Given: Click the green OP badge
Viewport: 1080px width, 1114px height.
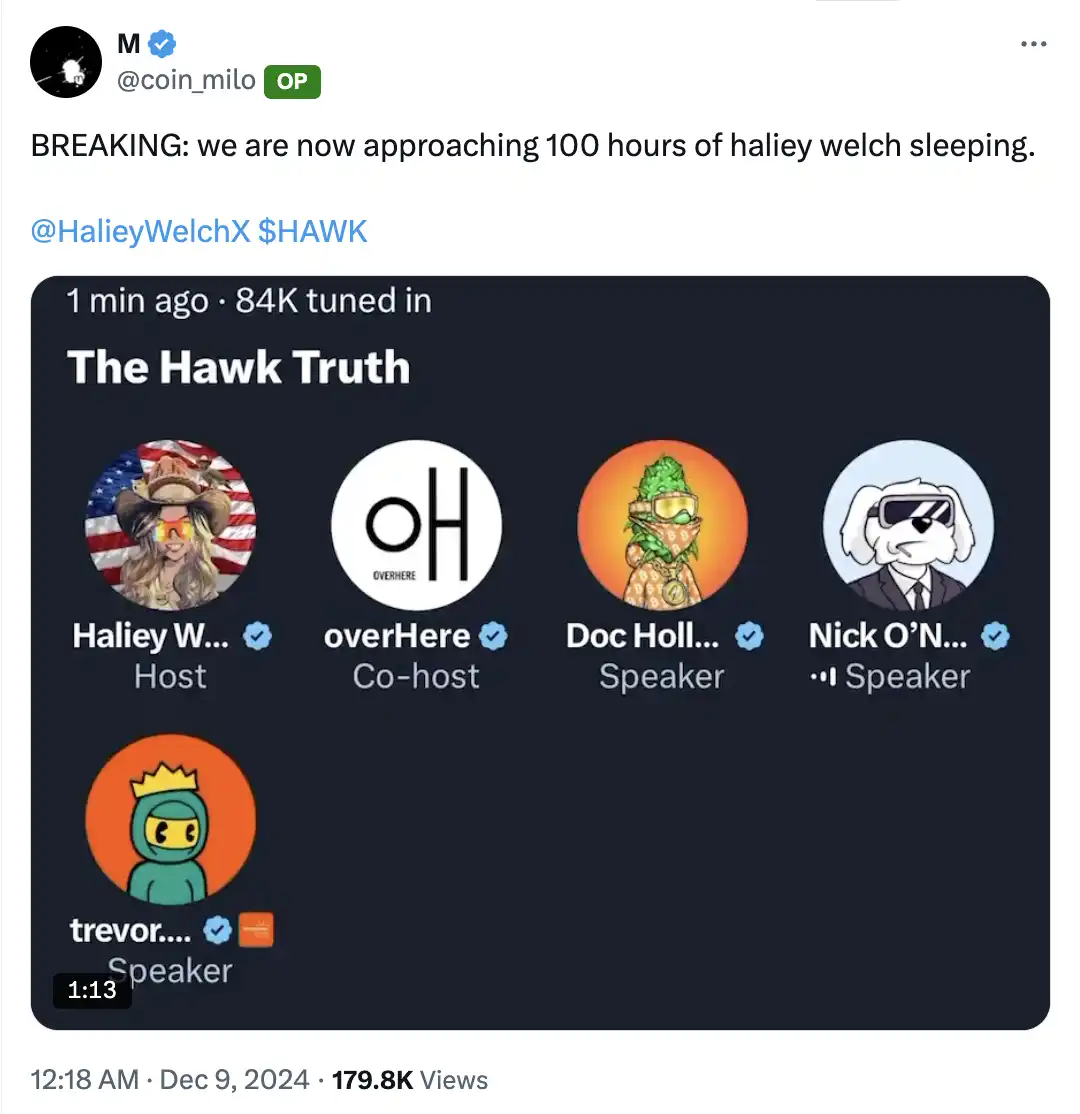Looking at the screenshot, I should (292, 82).
